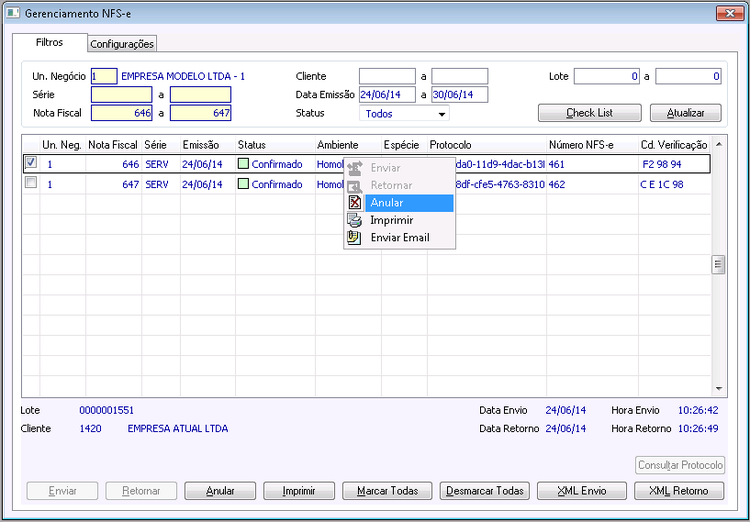The image size is (750, 522).
Task: Click the grid scrollbar down arrow
Action: tap(718, 389)
